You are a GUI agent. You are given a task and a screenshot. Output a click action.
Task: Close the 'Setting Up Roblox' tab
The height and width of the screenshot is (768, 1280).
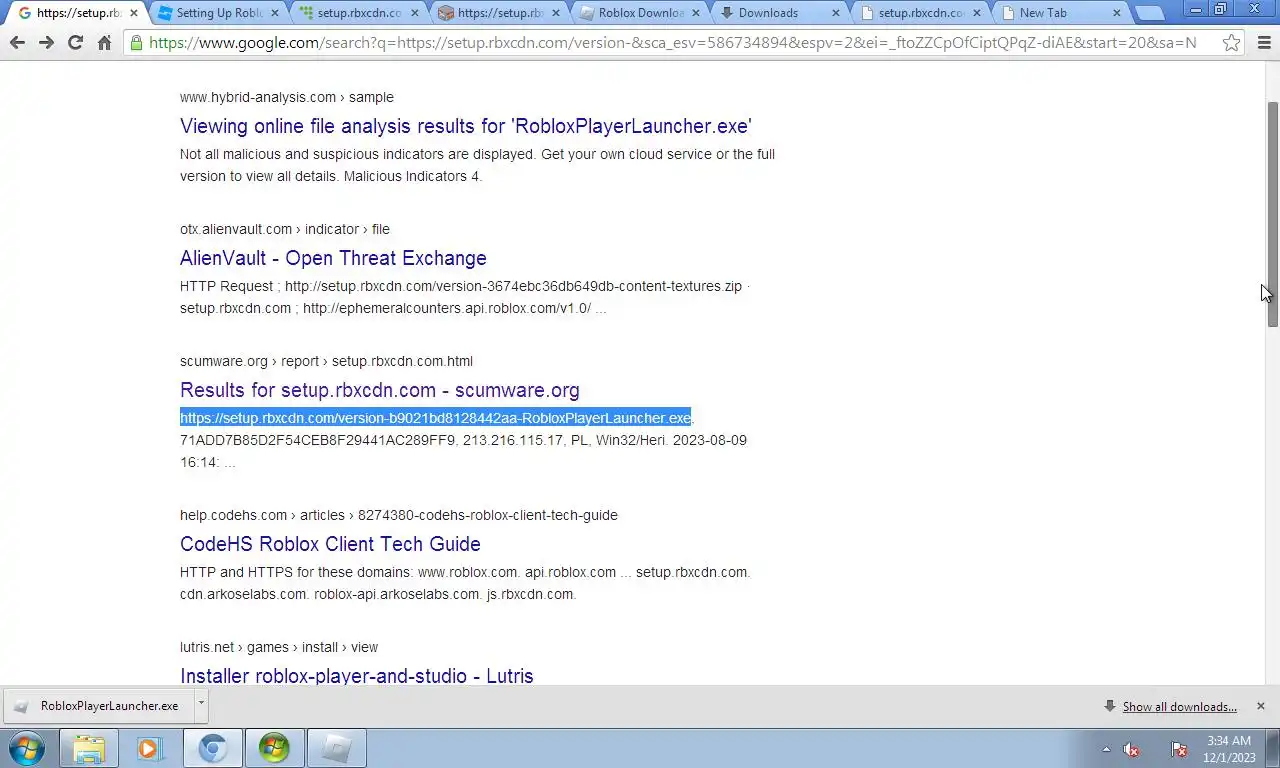point(274,13)
